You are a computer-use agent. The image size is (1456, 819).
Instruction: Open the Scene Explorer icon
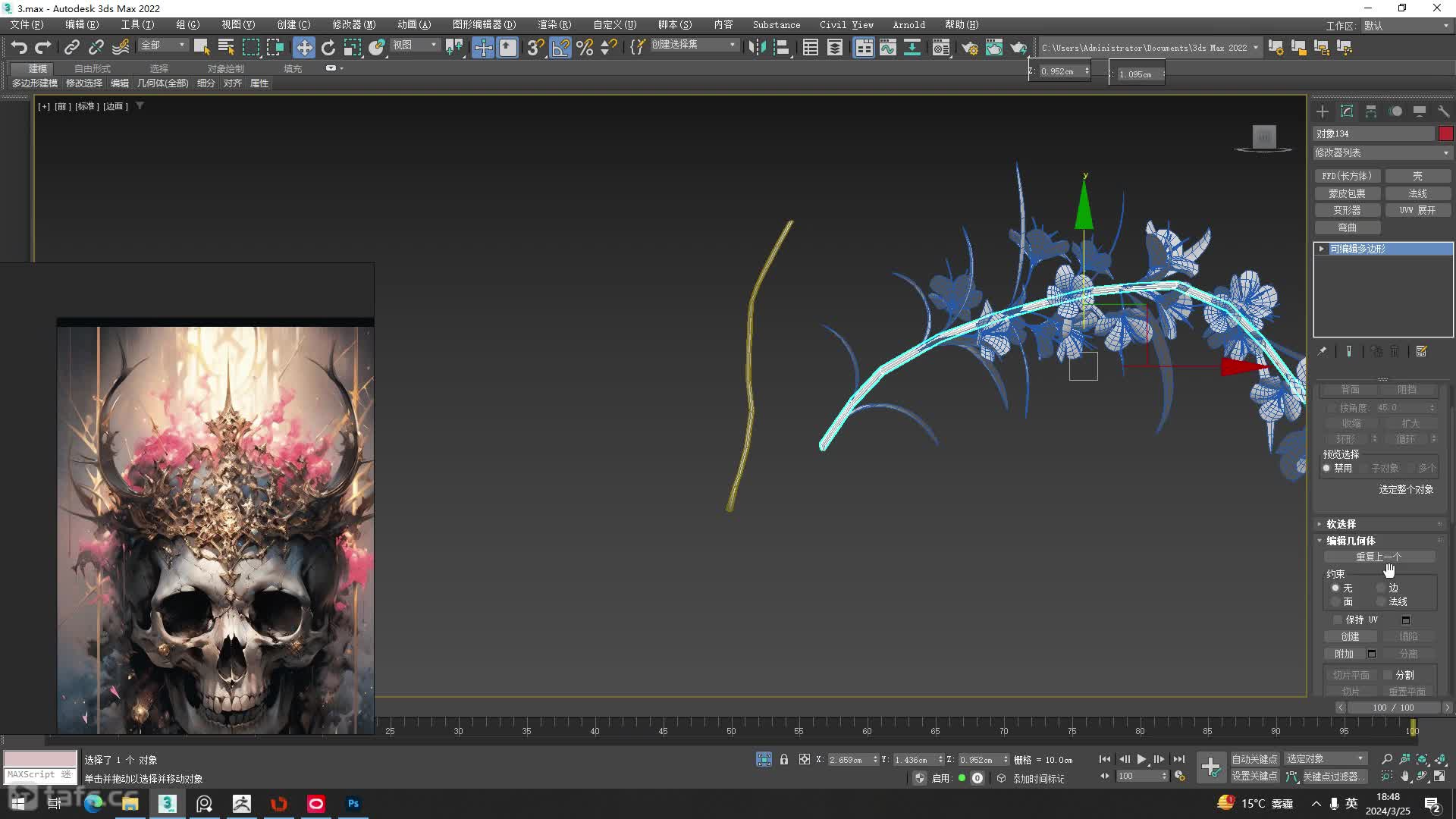point(811,47)
